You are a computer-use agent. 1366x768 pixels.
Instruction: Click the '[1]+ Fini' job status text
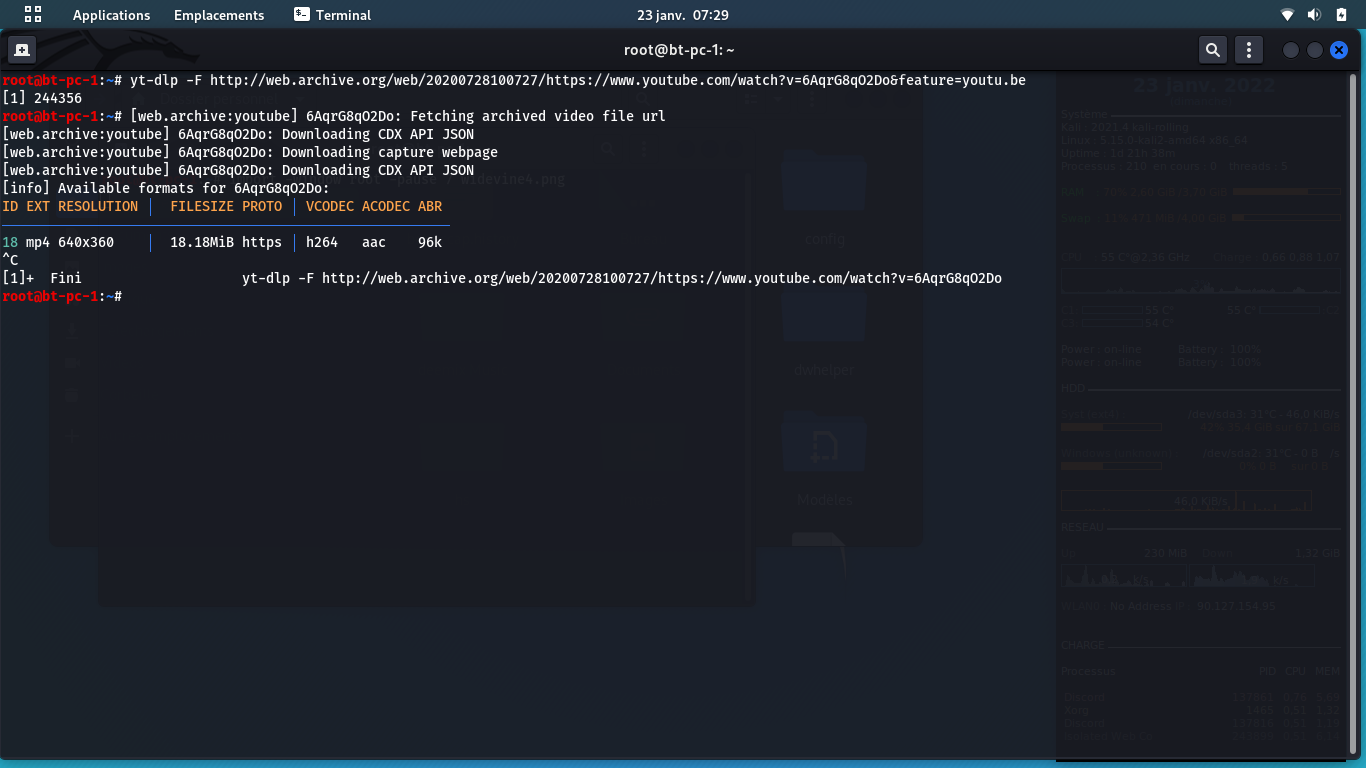click(42, 278)
